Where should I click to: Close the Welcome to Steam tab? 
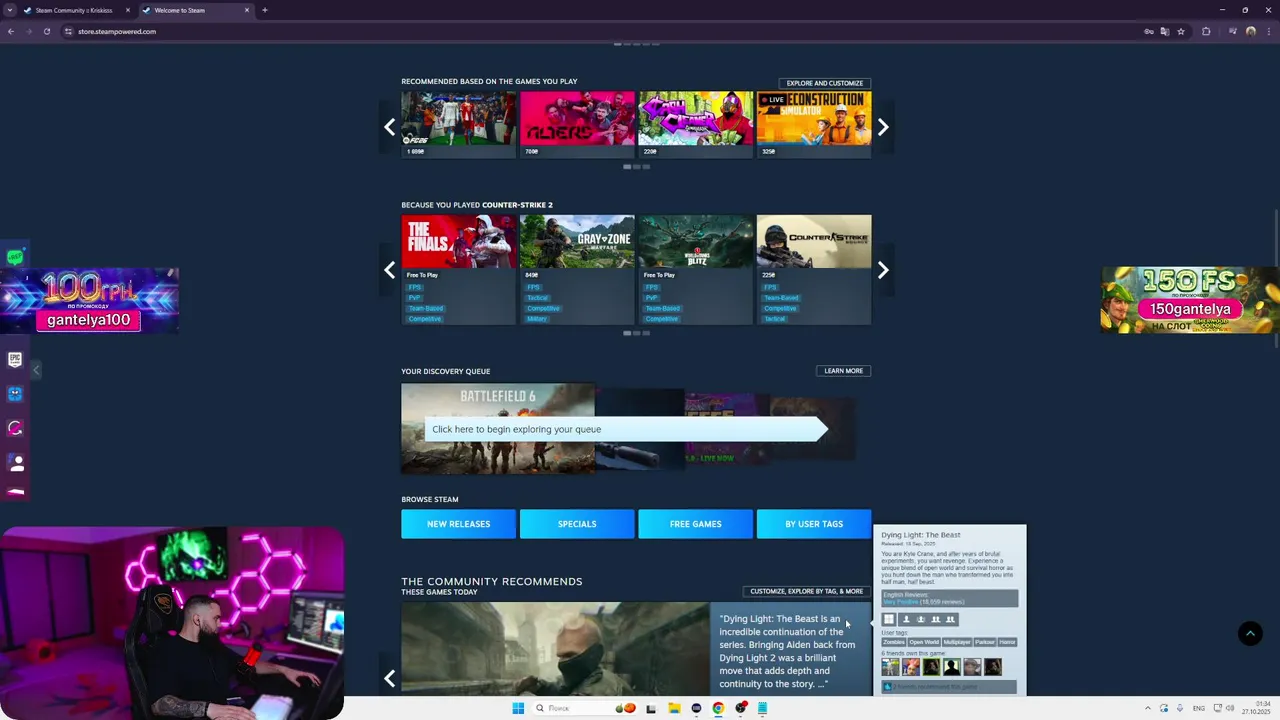tap(247, 10)
